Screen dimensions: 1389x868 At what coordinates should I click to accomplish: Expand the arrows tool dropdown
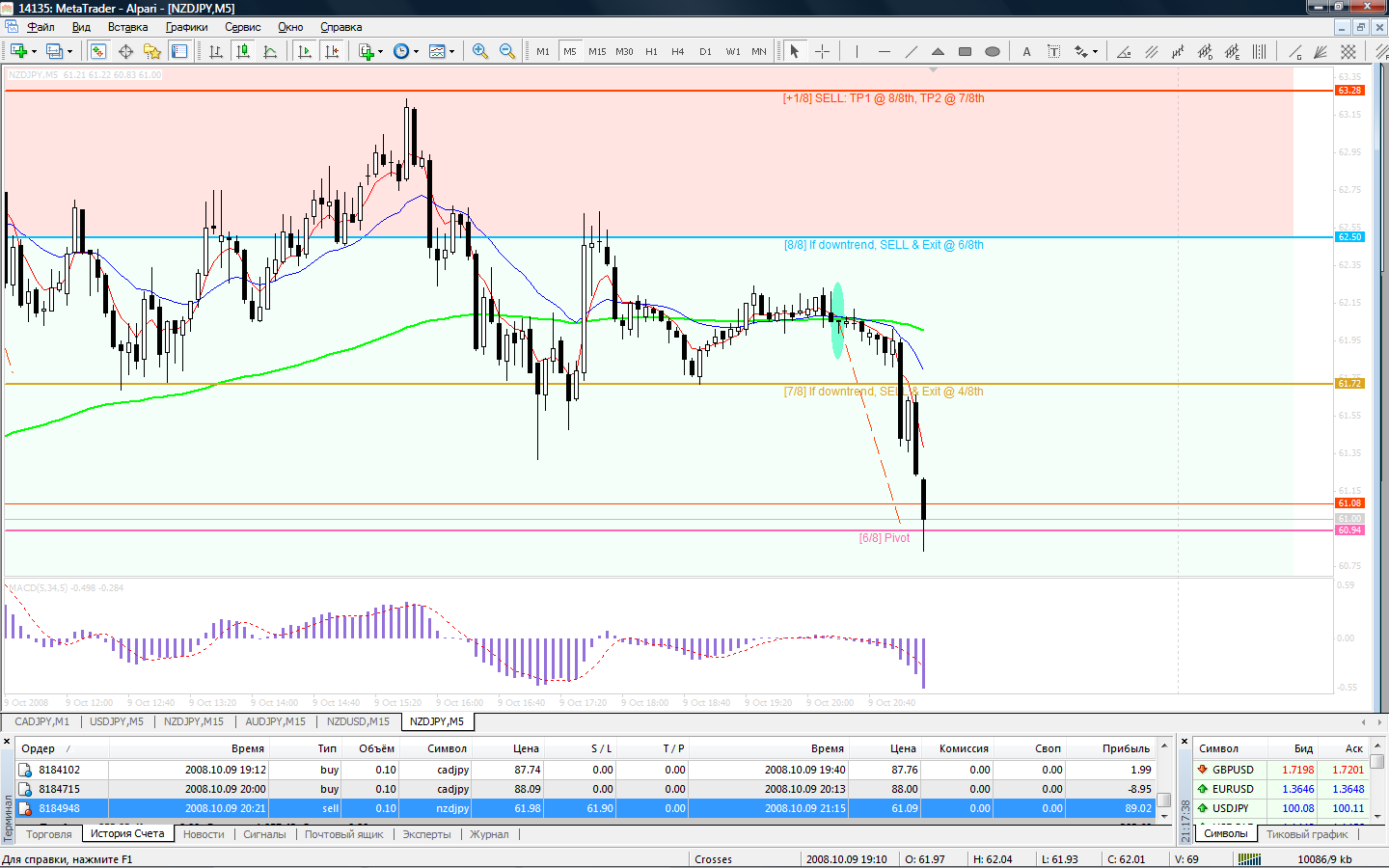coord(1095,52)
